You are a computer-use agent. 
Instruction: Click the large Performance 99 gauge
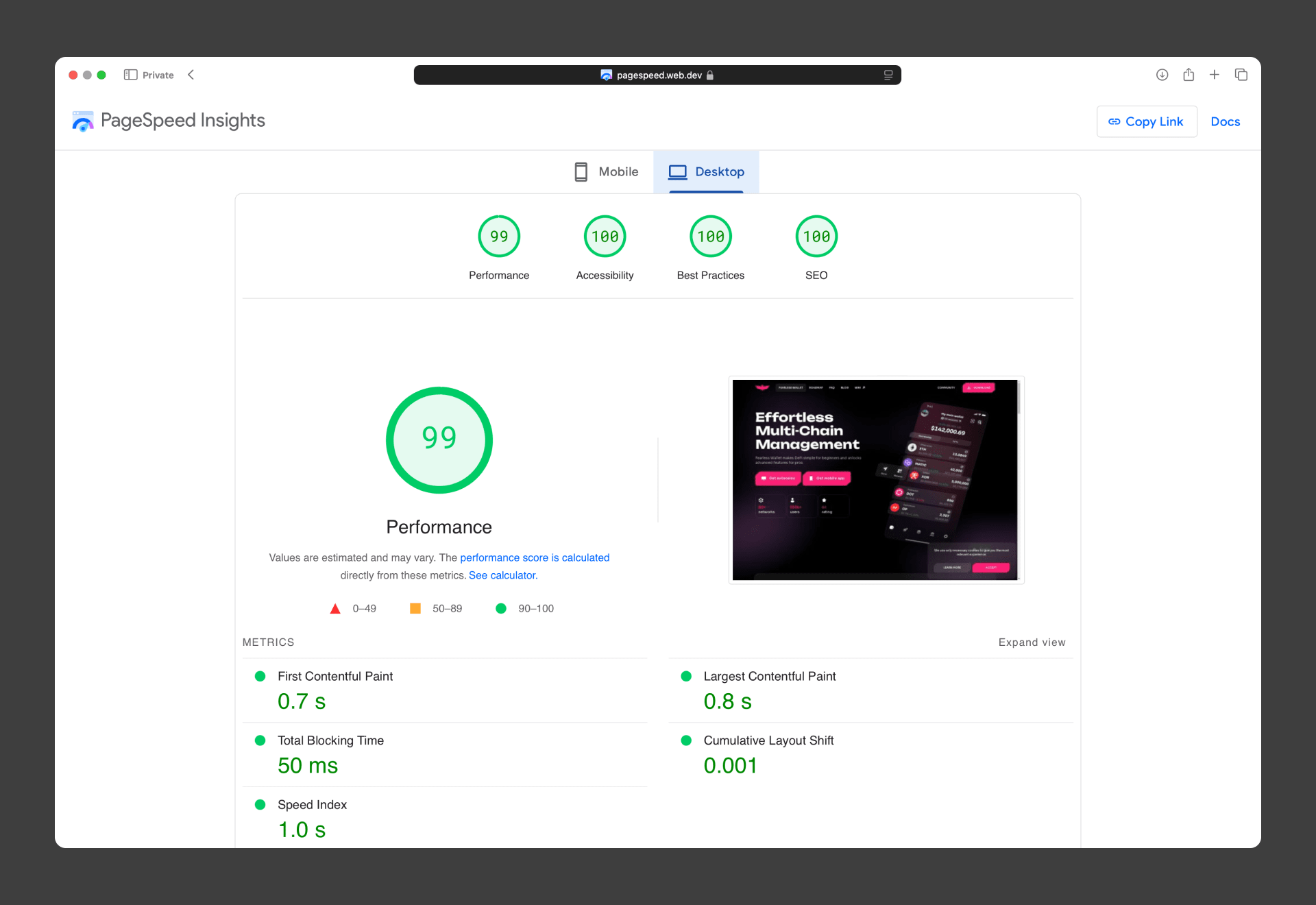click(x=439, y=440)
